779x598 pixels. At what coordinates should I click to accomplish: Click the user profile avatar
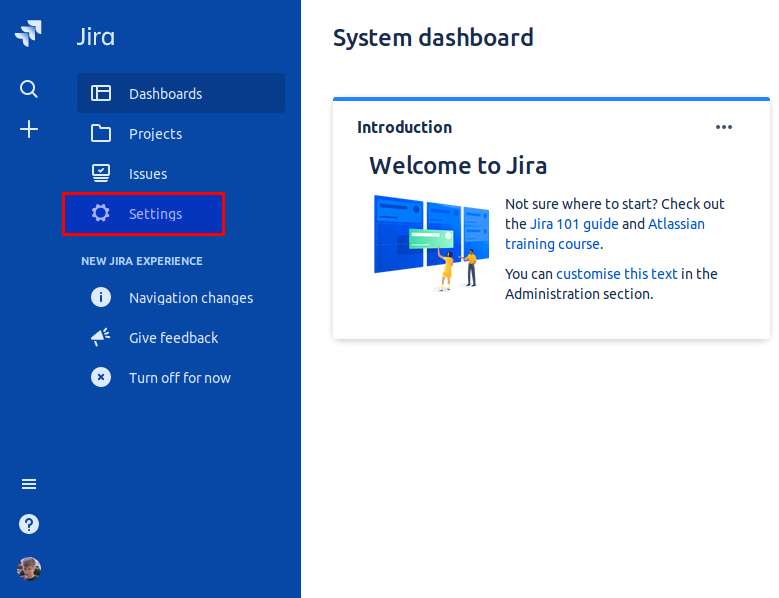tap(29, 569)
